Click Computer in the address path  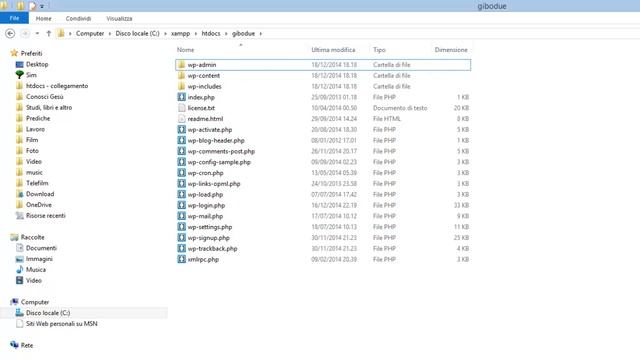click(x=90, y=33)
